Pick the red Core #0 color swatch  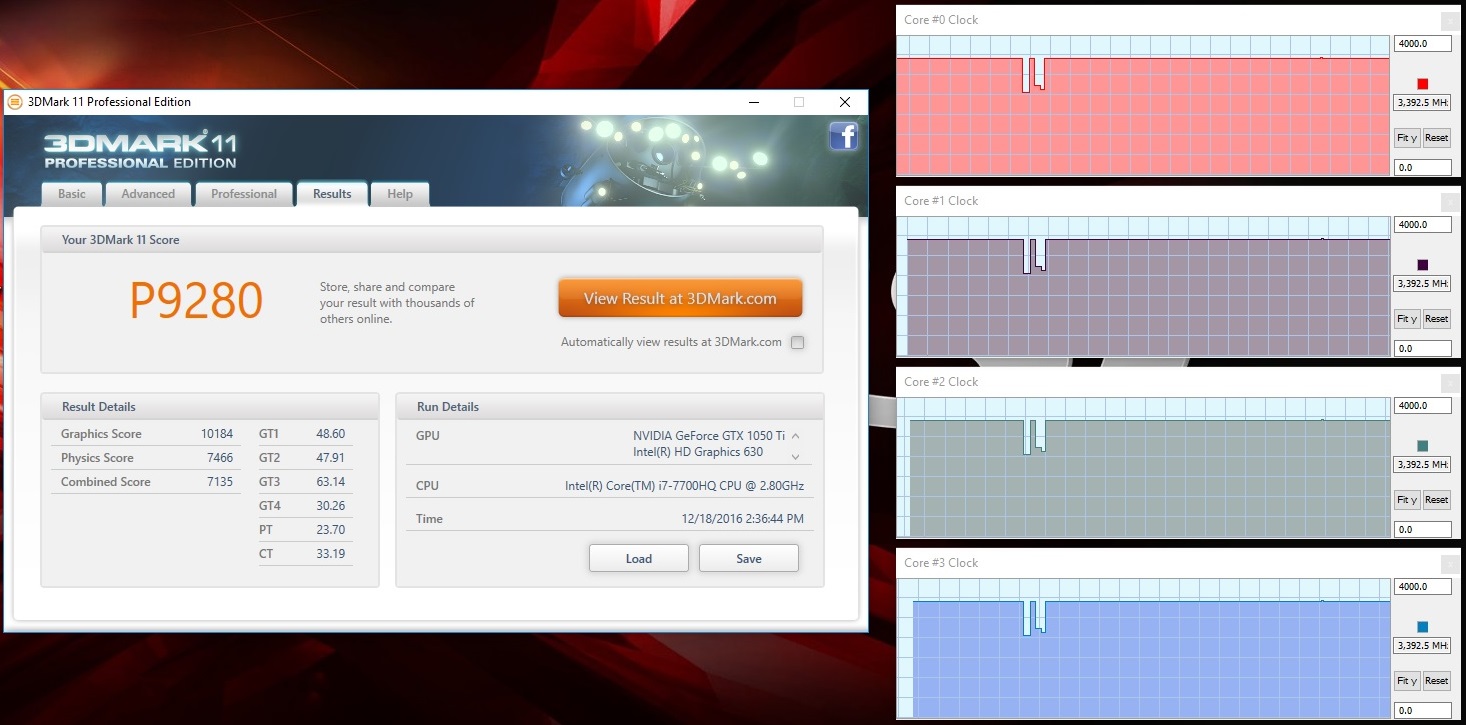(x=1423, y=84)
